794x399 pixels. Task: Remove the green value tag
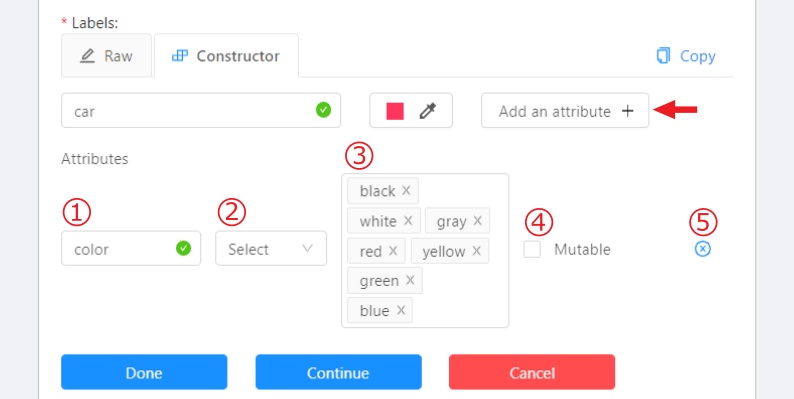[x=410, y=280]
